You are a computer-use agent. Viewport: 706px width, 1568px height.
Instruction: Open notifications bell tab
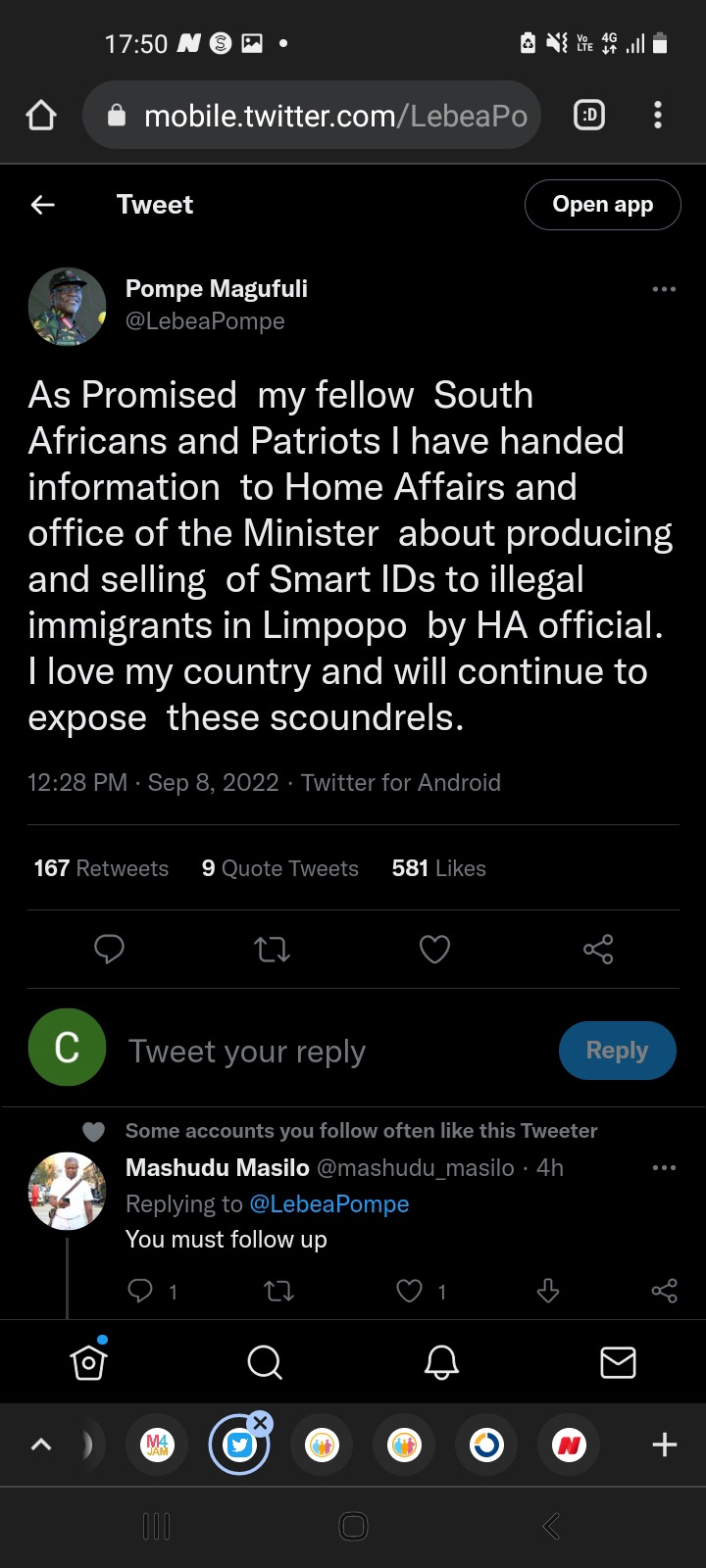(x=441, y=1361)
